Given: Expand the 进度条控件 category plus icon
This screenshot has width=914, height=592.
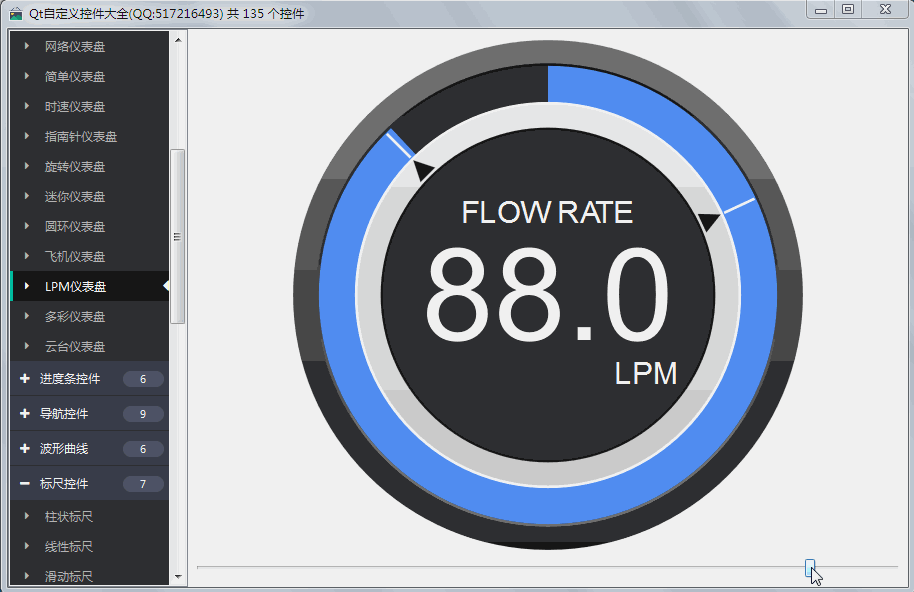Looking at the screenshot, I should point(24,379).
